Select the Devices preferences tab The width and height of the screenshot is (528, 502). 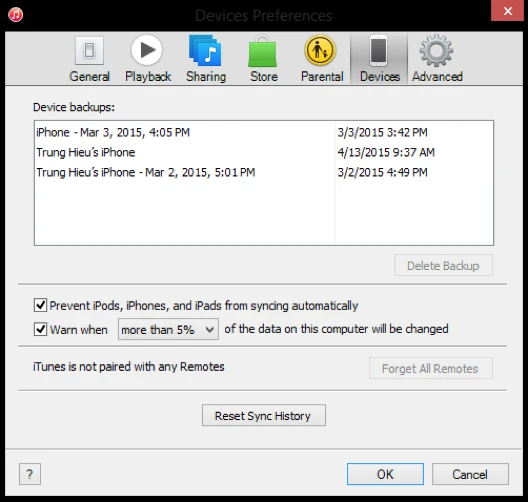tap(379, 59)
